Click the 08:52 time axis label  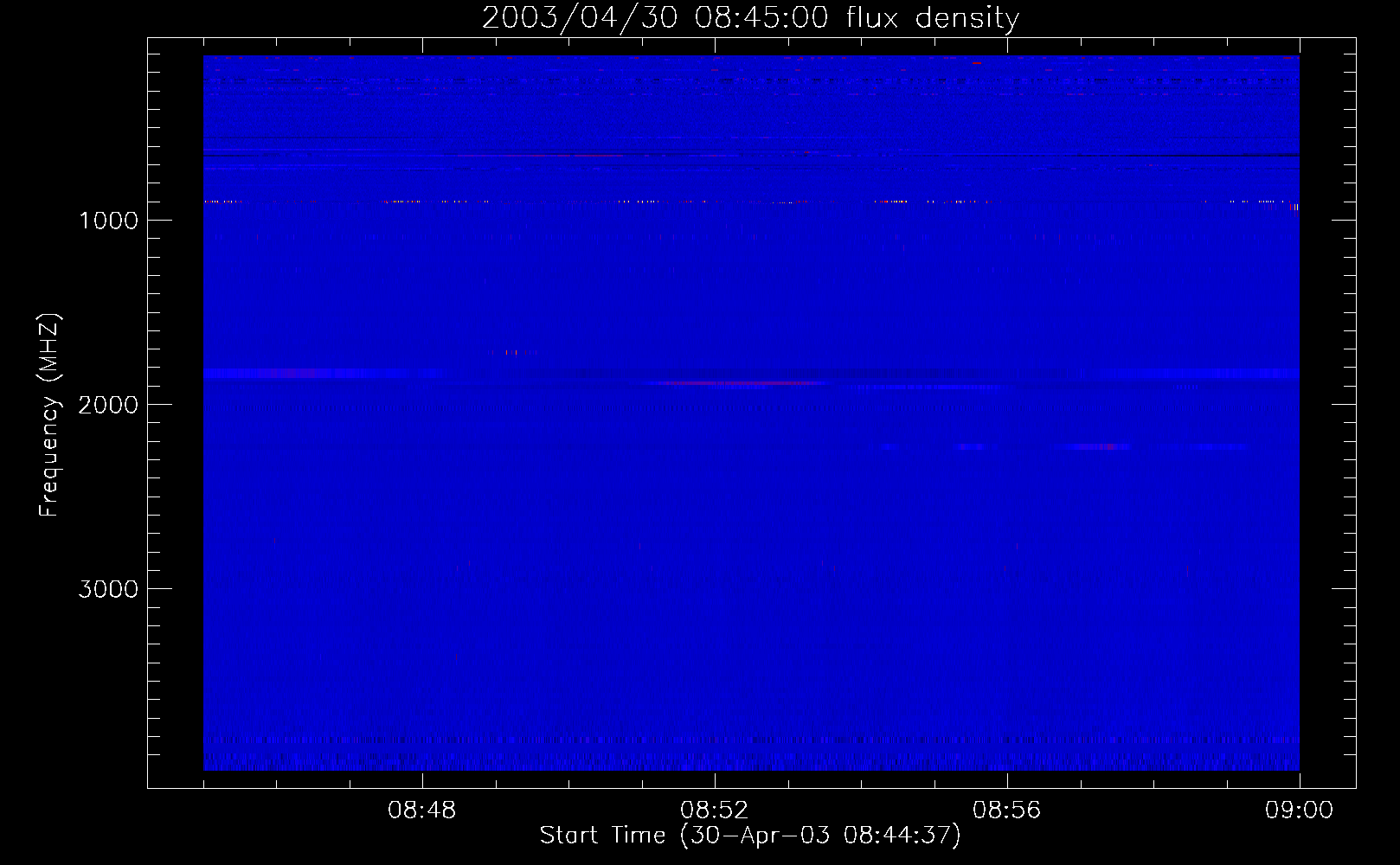pyautogui.click(x=714, y=811)
